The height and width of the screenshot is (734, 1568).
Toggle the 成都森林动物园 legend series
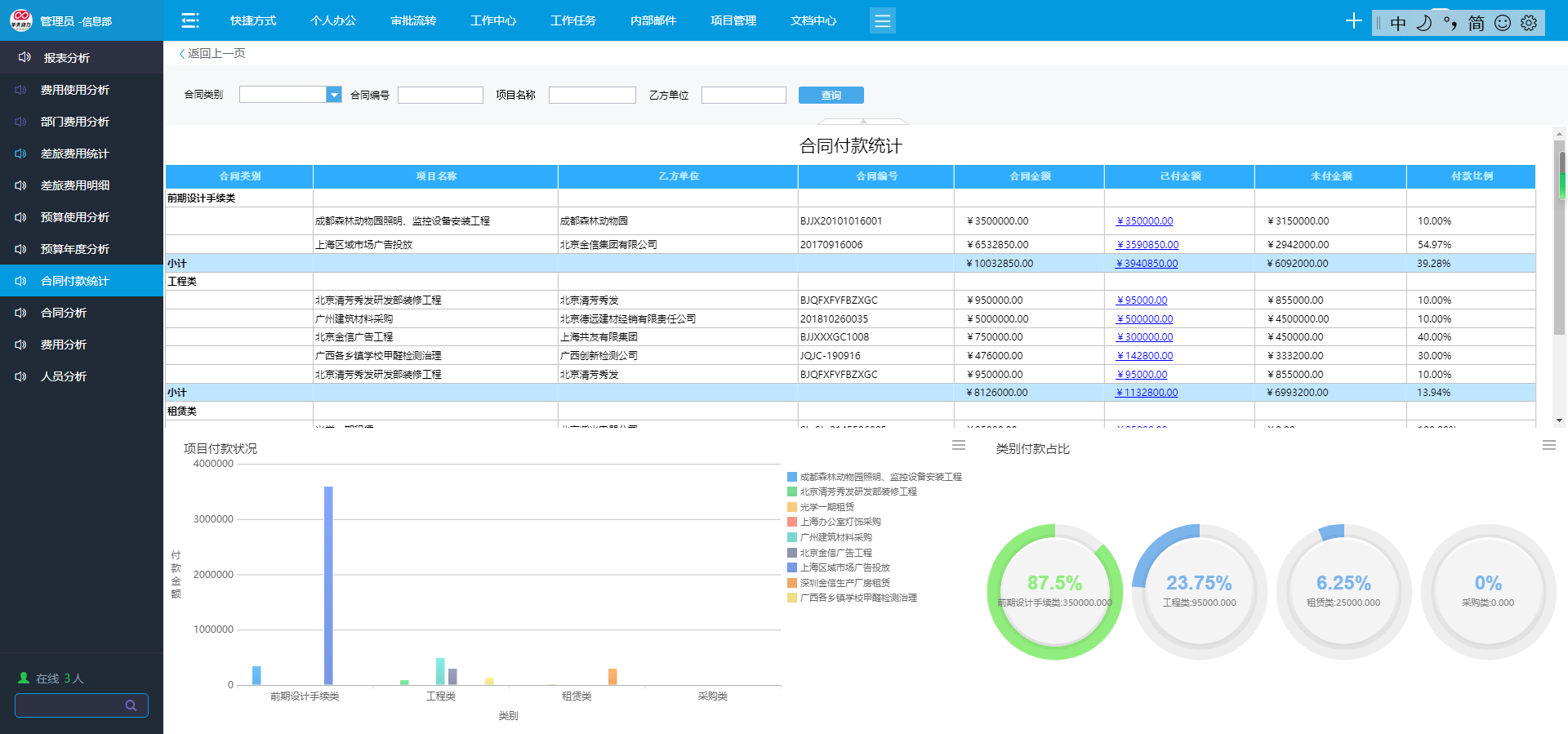(880, 477)
